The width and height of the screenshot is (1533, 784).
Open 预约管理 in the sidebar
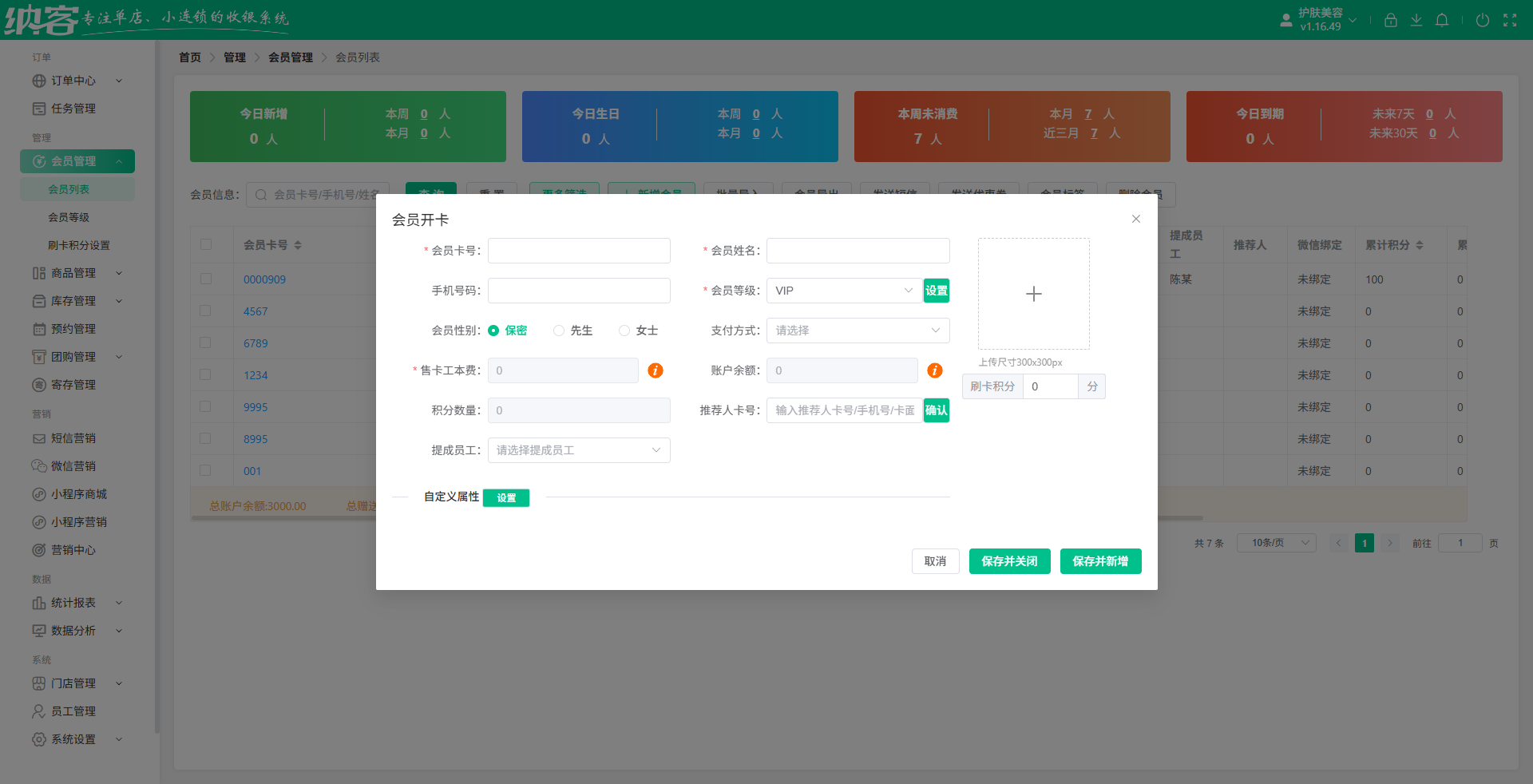point(77,329)
